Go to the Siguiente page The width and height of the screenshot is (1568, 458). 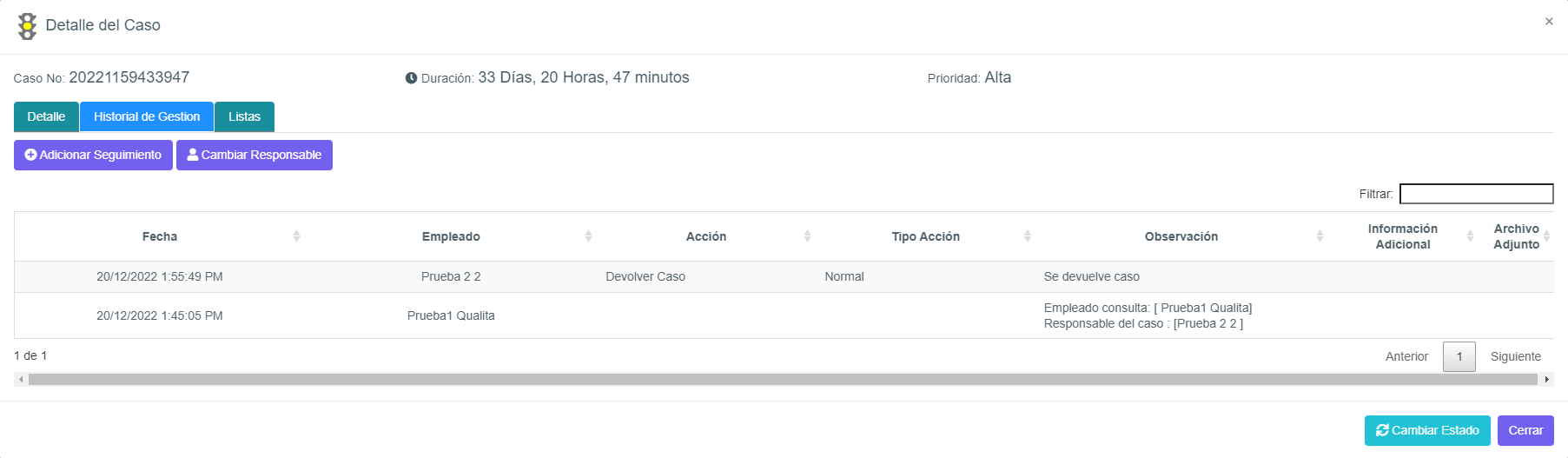pyautogui.click(x=1515, y=356)
